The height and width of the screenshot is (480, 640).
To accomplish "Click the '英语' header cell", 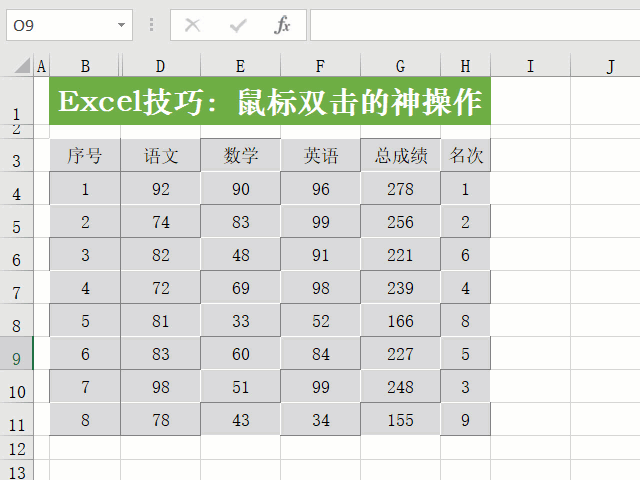I will click(320, 155).
